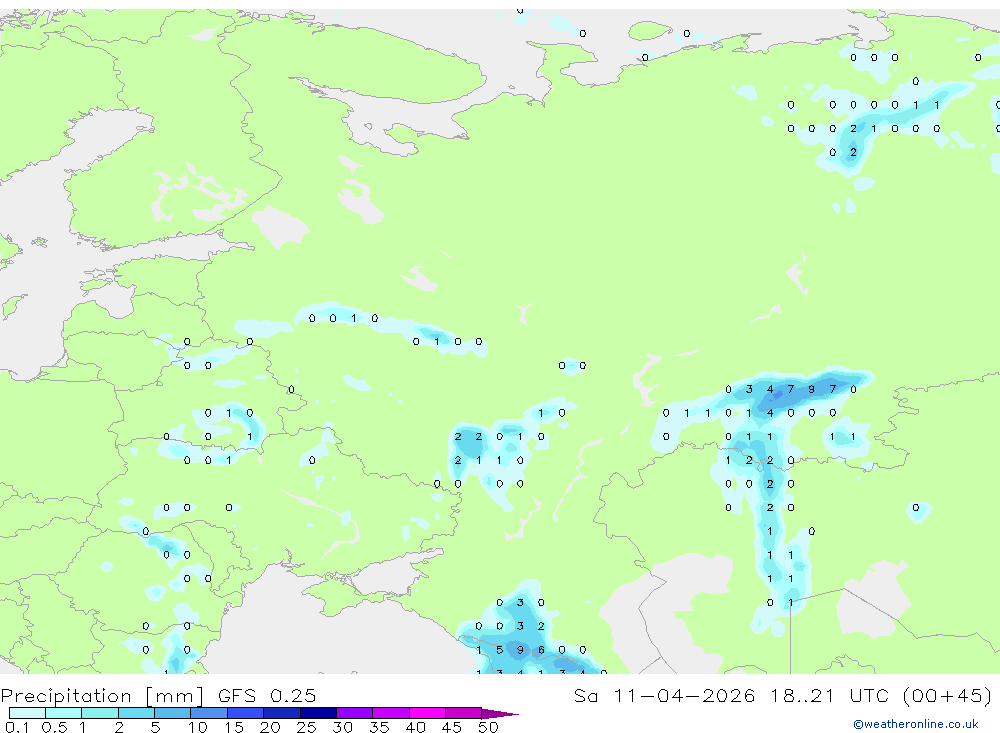This screenshot has height=733, width=1000.
Task: Click the legend scale label "20"
Action: point(270,727)
